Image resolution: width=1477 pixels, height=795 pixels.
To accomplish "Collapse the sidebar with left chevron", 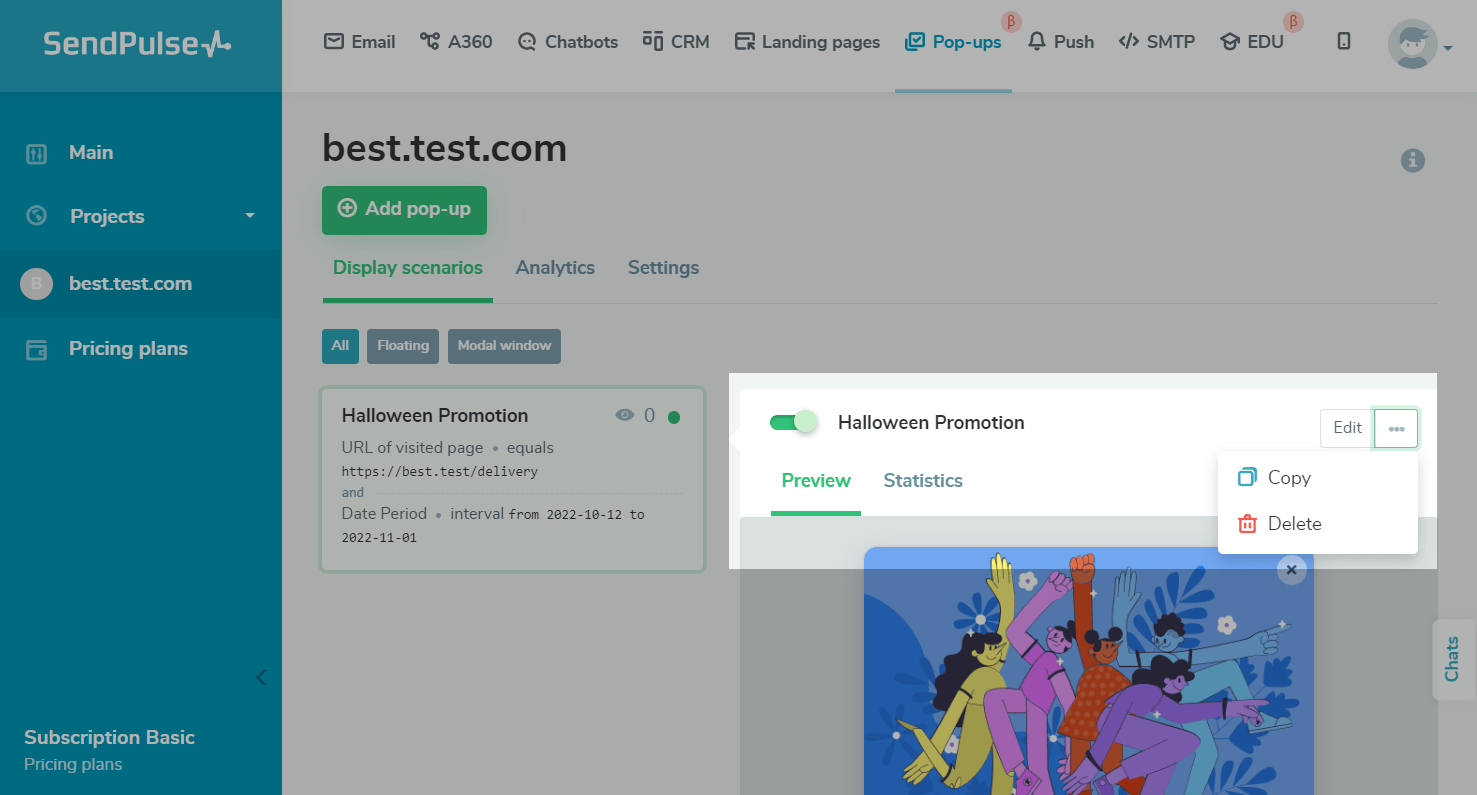I will 261,677.
